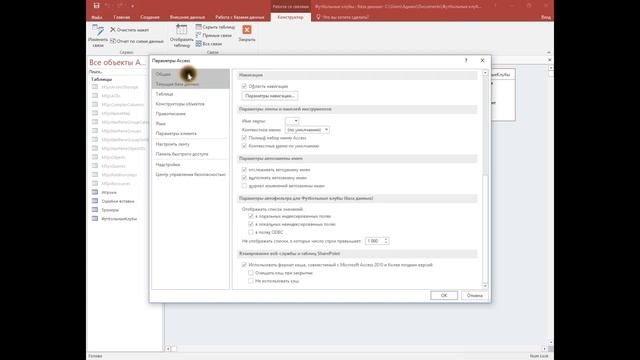Click Параметры навигации button
The height and width of the screenshot is (360, 640).
pyautogui.click(x=270, y=96)
